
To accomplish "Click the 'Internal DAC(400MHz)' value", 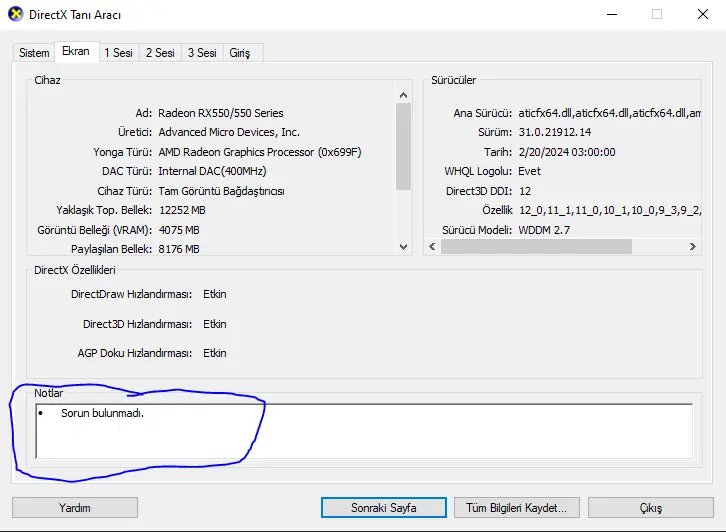I will click(213, 171).
